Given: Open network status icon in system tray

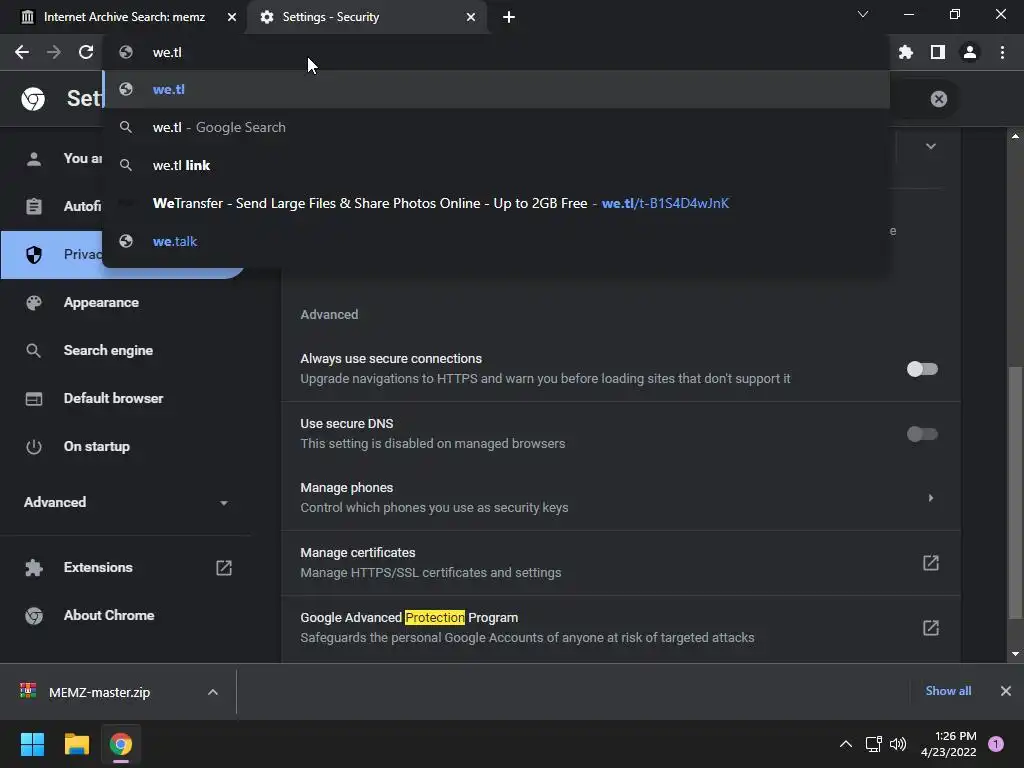Looking at the screenshot, I should click(x=873, y=744).
